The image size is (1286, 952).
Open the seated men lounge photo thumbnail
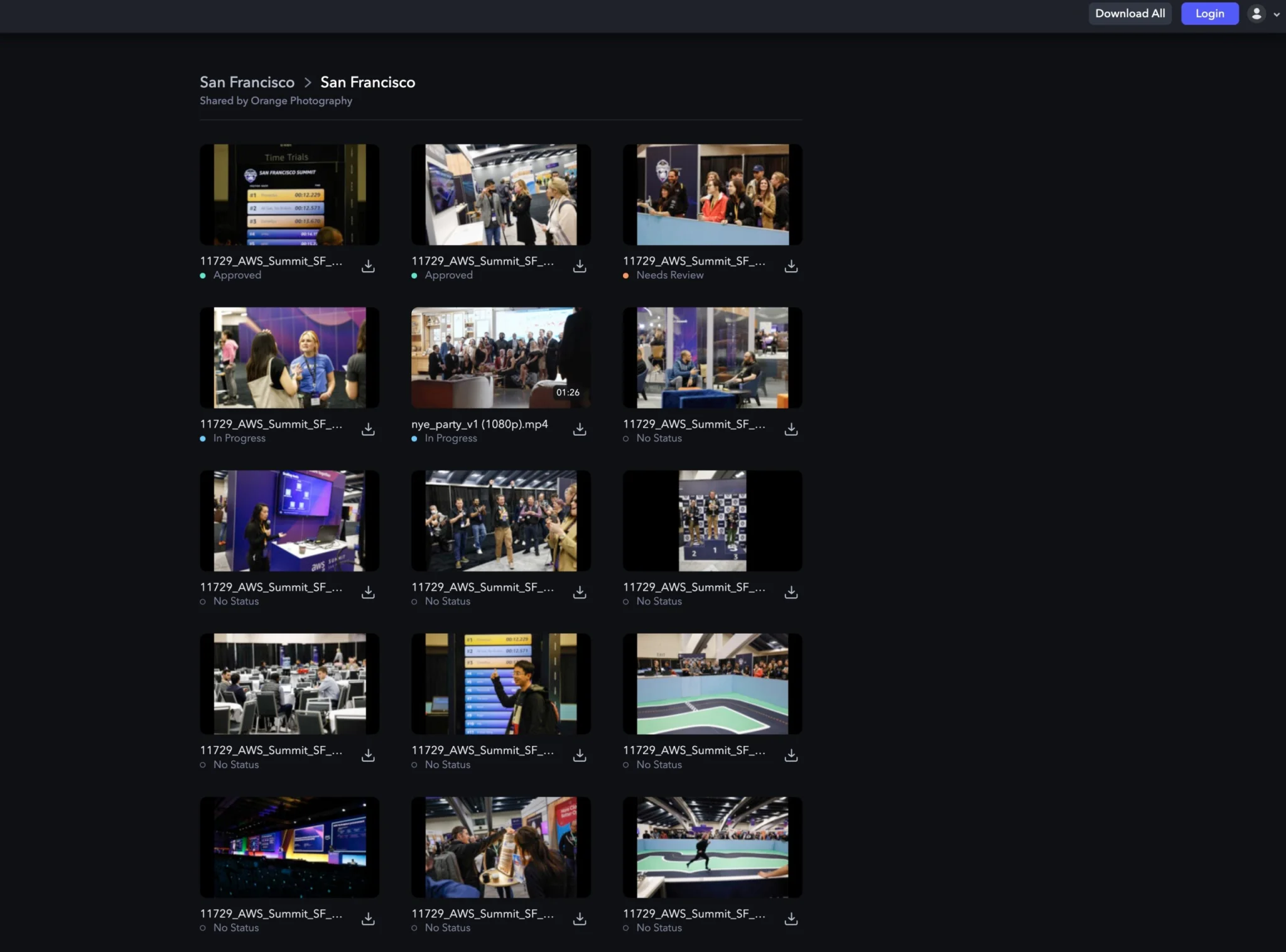tap(712, 357)
